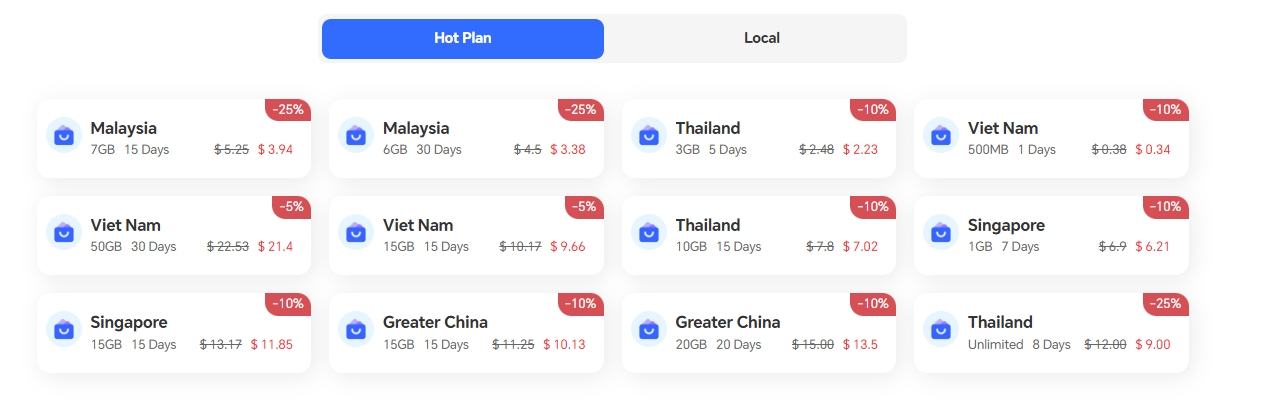
Task: Click the -25% badge on Malaysia 7GB
Action: 288,109
